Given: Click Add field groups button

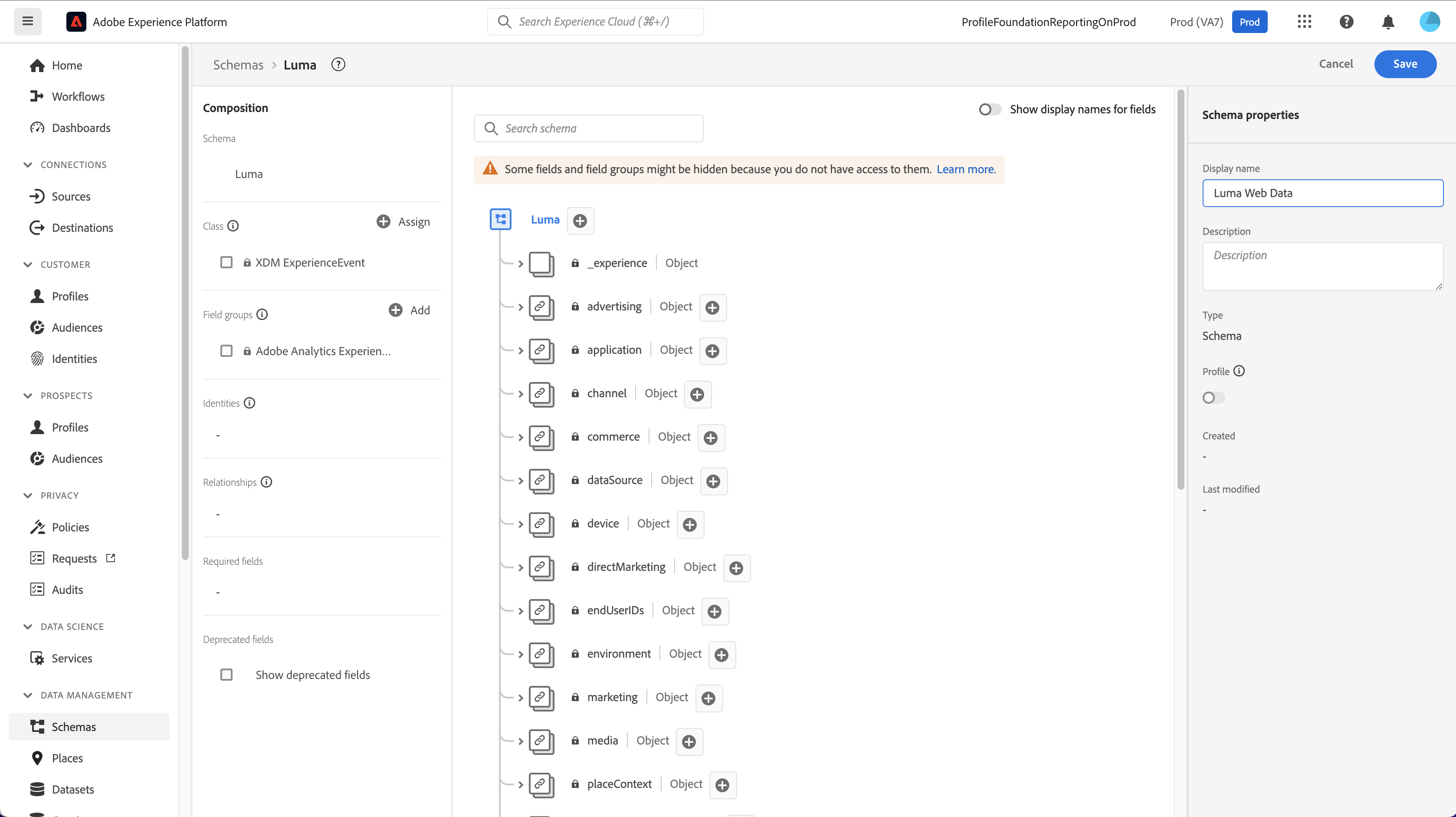Looking at the screenshot, I should coord(409,310).
